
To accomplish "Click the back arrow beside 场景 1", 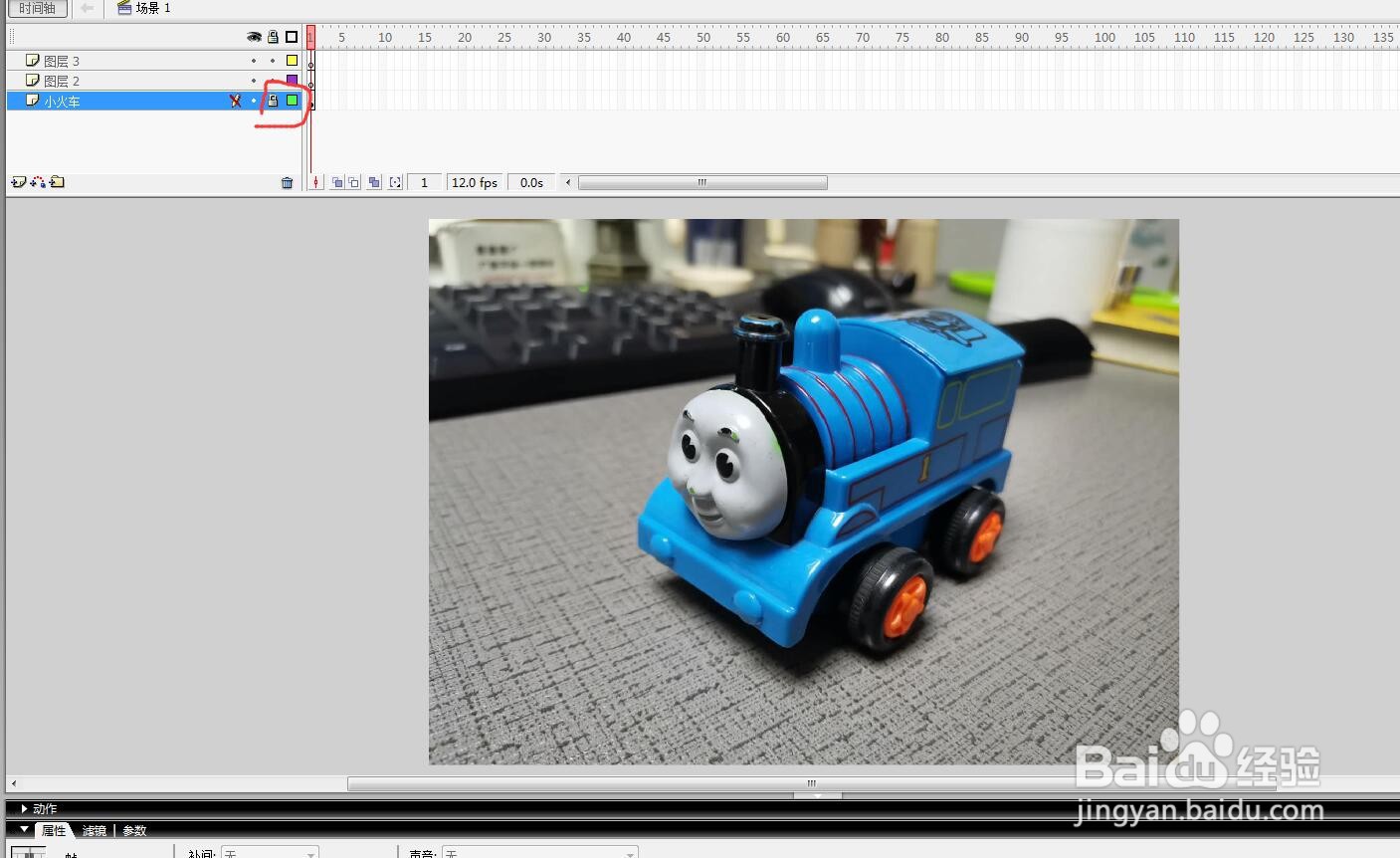I will [x=88, y=8].
